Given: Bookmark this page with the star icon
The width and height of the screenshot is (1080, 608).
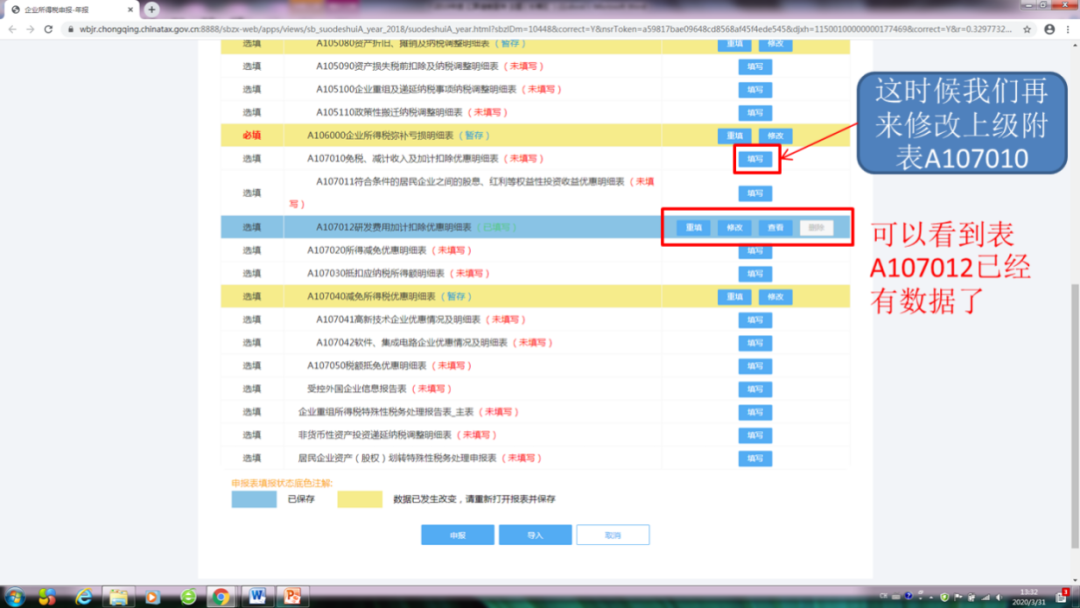Looking at the screenshot, I should click(x=1027, y=29).
